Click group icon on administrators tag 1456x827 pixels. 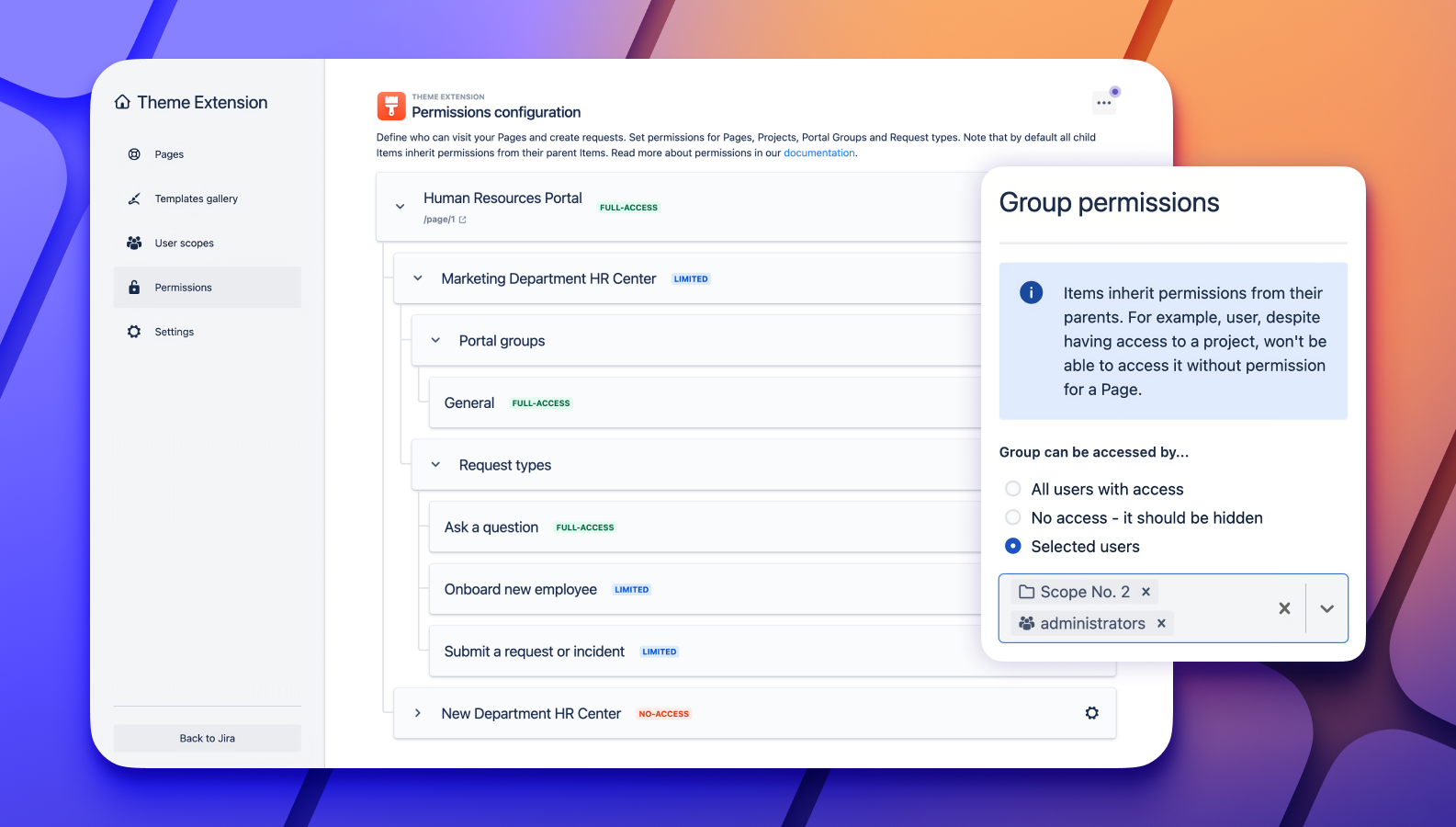pos(1027,623)
